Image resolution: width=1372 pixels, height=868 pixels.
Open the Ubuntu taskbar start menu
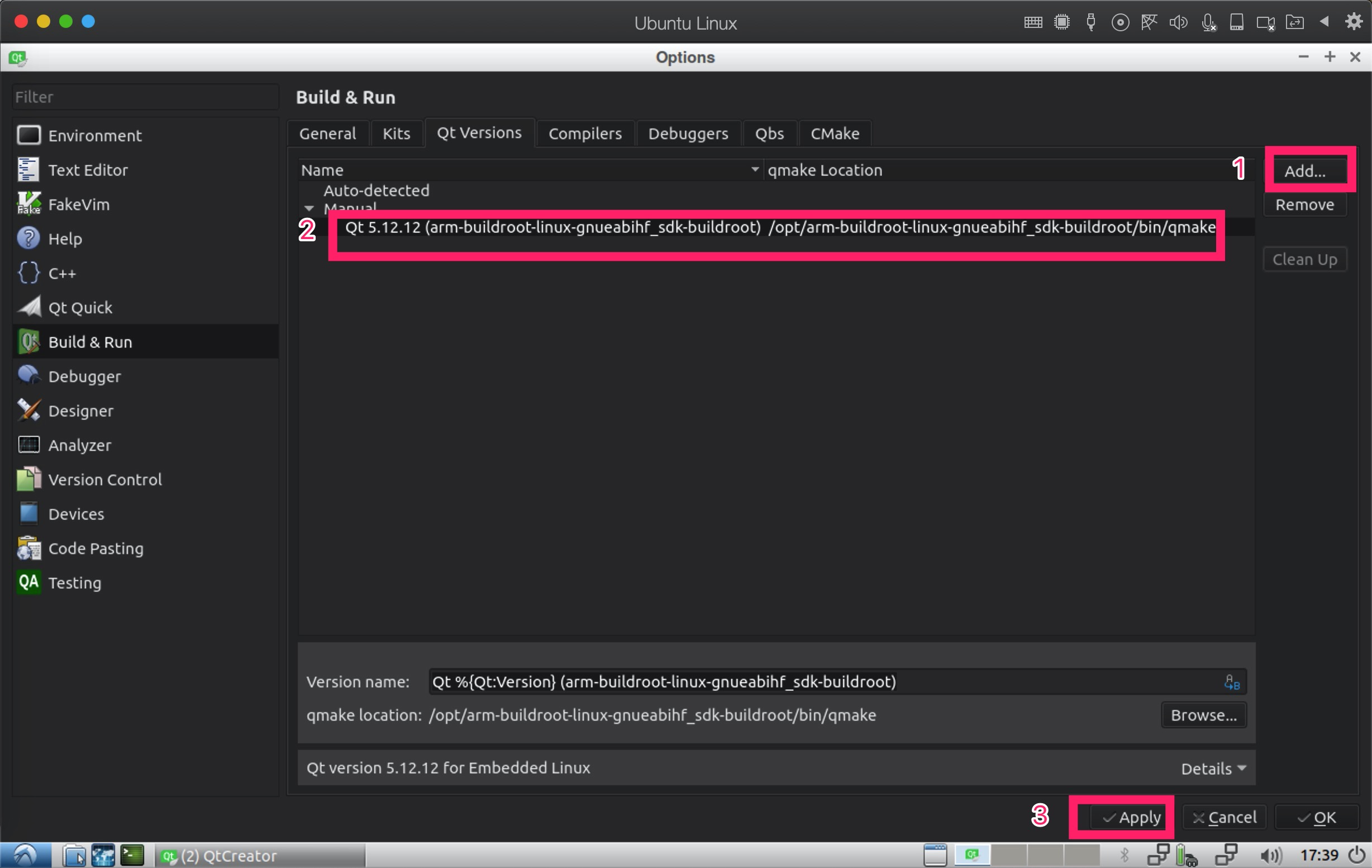pos(26,855)
